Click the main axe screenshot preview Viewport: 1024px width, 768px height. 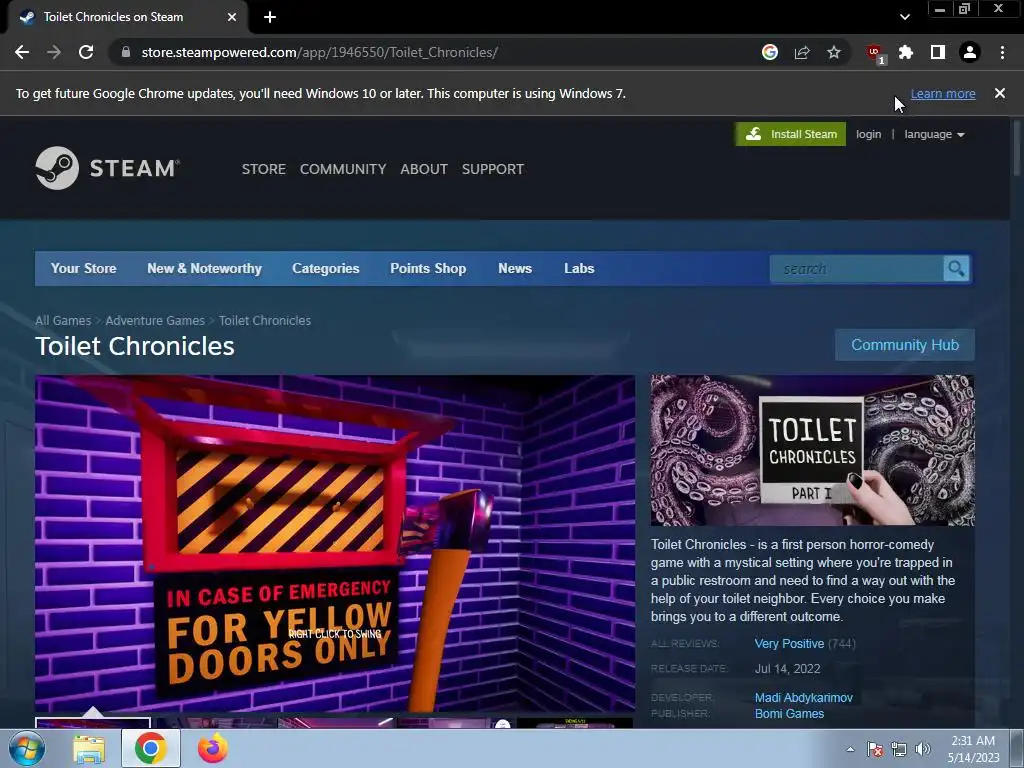pyautogui.click(x=335, y=543)
